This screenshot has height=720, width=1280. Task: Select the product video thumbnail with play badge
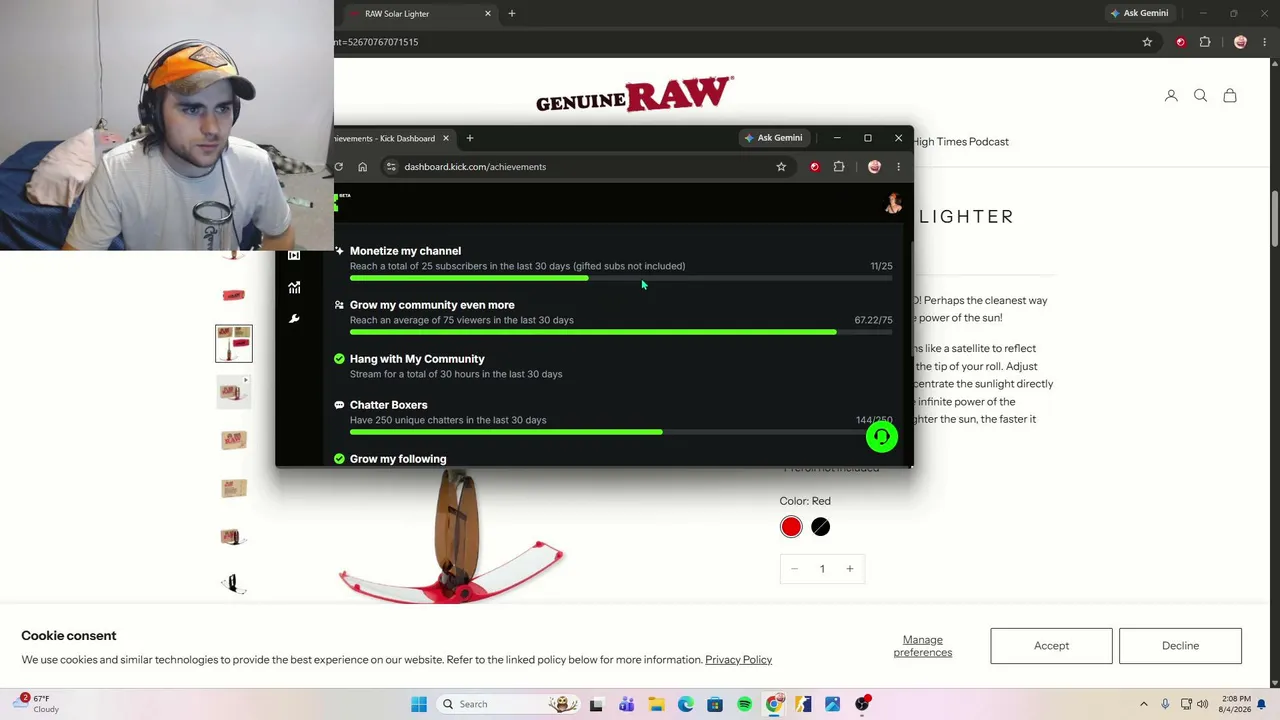234,392
